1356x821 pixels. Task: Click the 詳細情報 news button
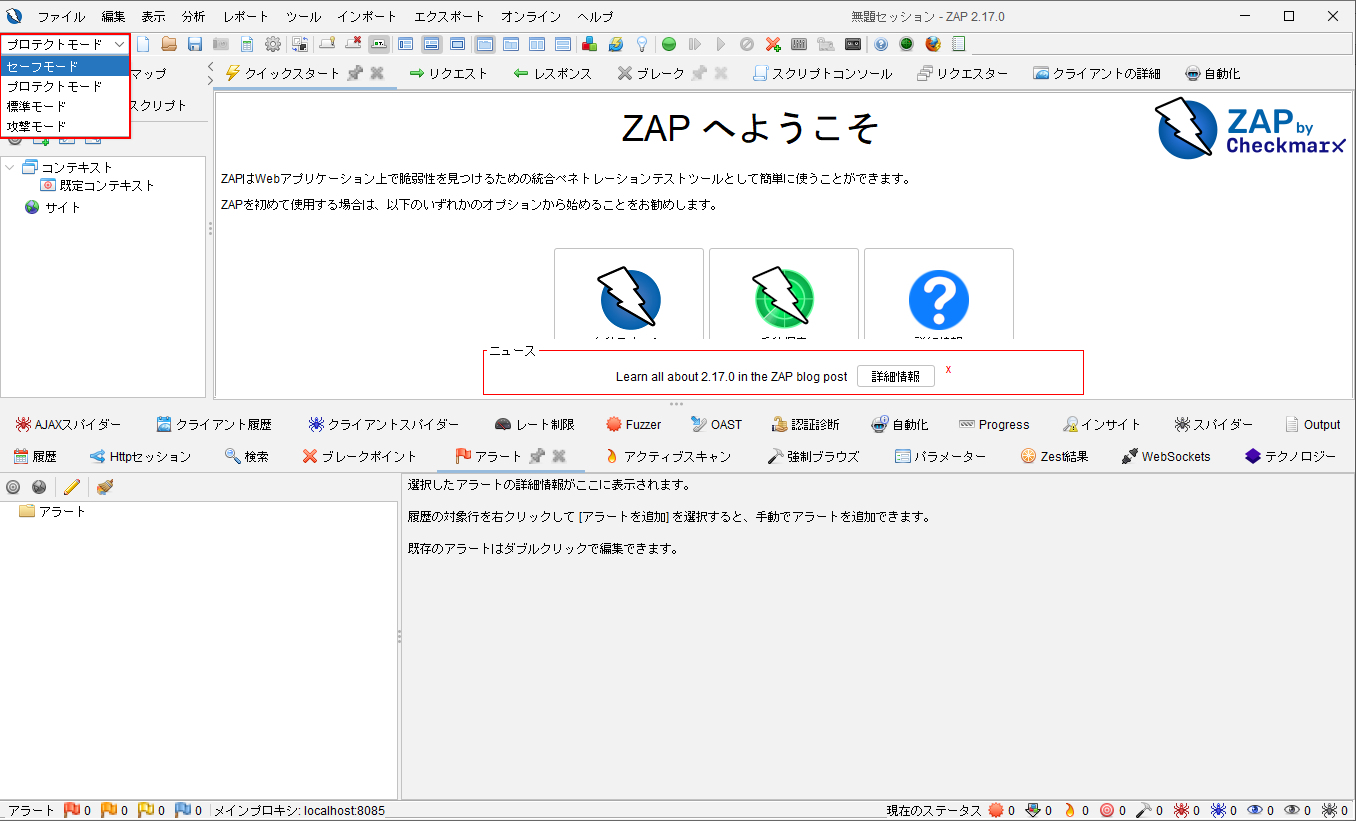click(x=896, y=376)
